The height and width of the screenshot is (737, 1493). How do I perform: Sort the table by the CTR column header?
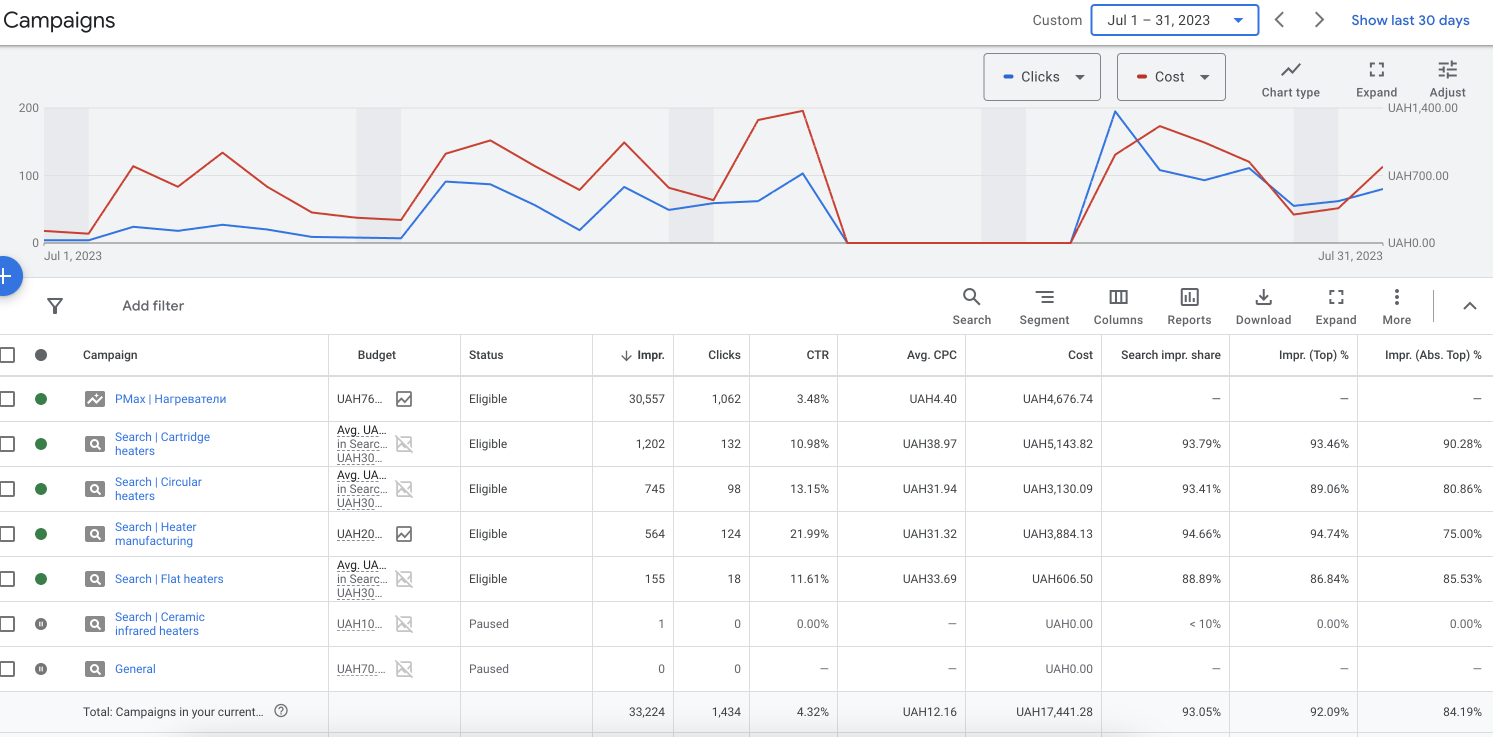(818, 355)
